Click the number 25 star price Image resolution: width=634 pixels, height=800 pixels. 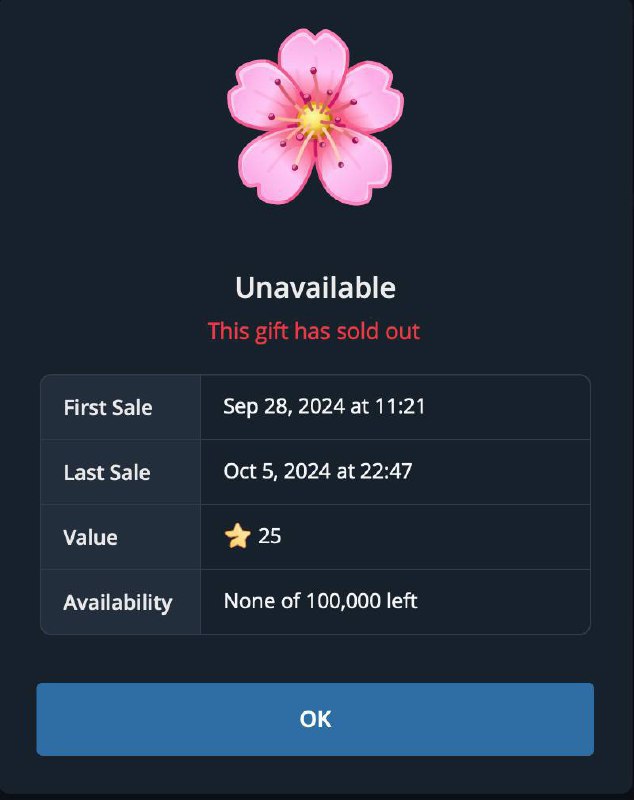(270, 536)
